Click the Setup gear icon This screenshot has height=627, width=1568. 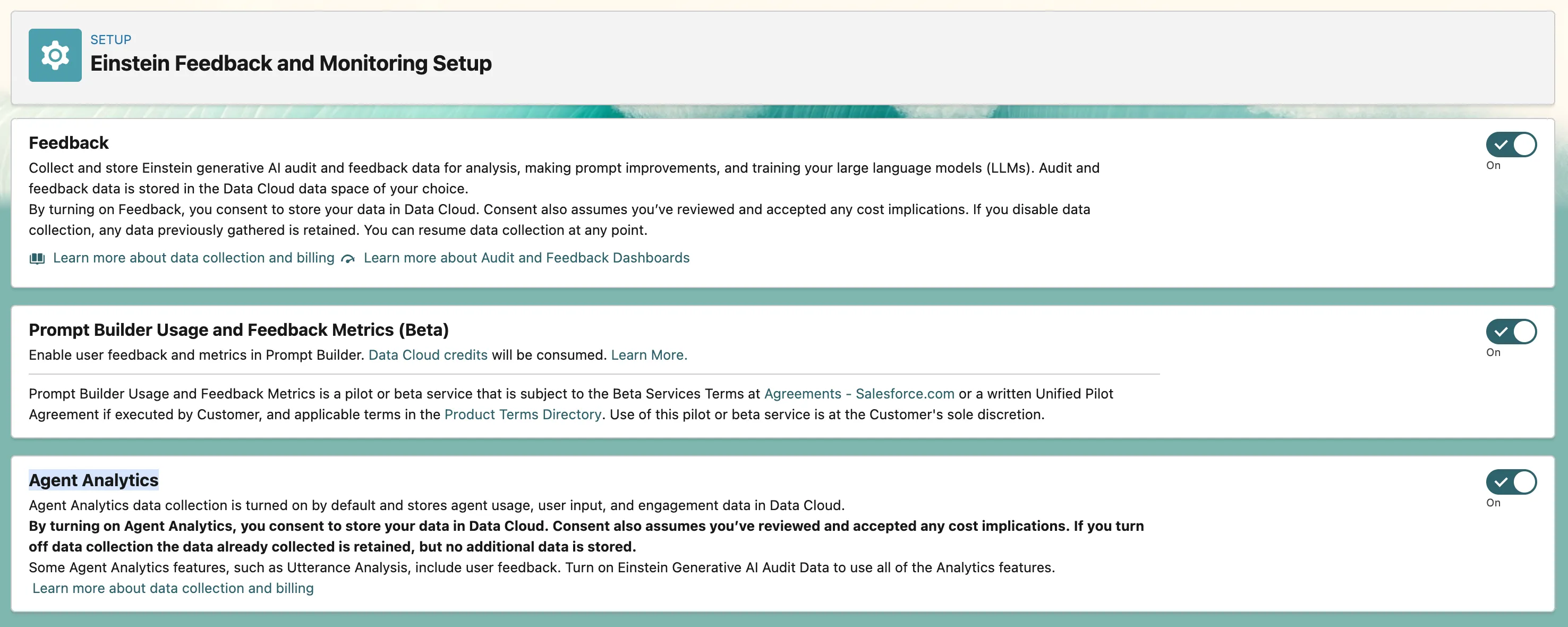pos(55,55)
